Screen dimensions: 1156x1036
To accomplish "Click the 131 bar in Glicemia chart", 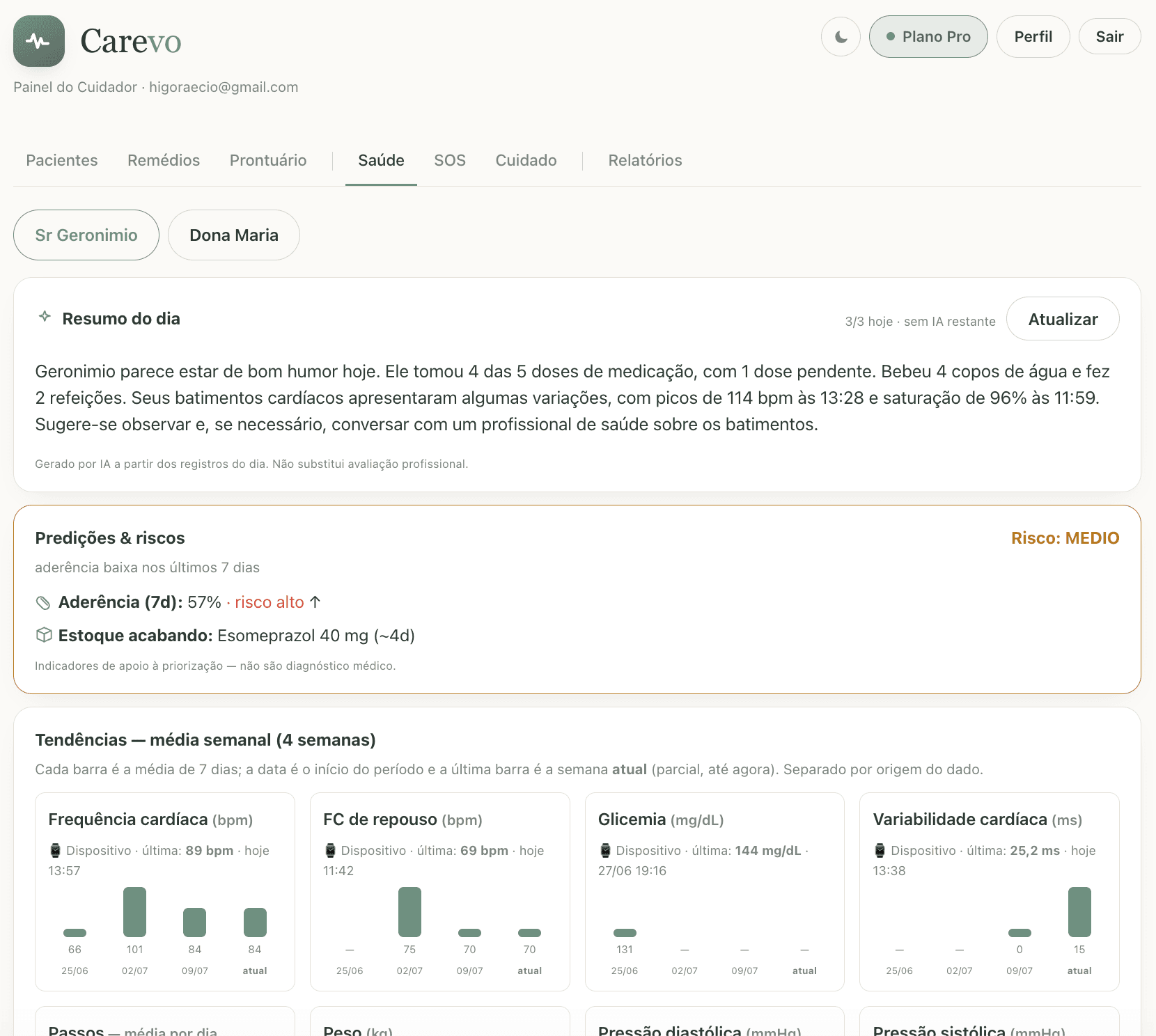I will (625, 933).
